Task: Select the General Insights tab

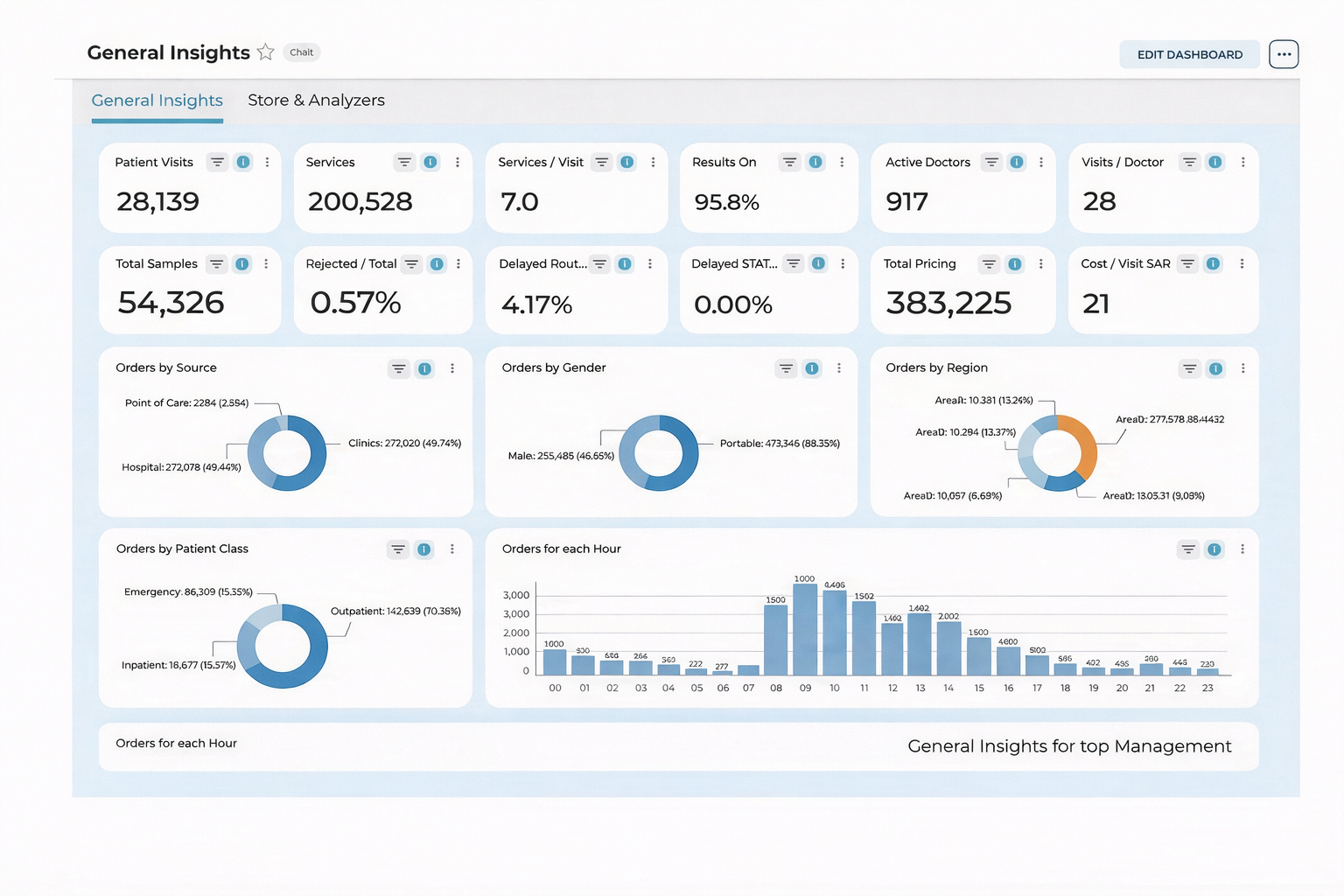Action: [157, 101]
